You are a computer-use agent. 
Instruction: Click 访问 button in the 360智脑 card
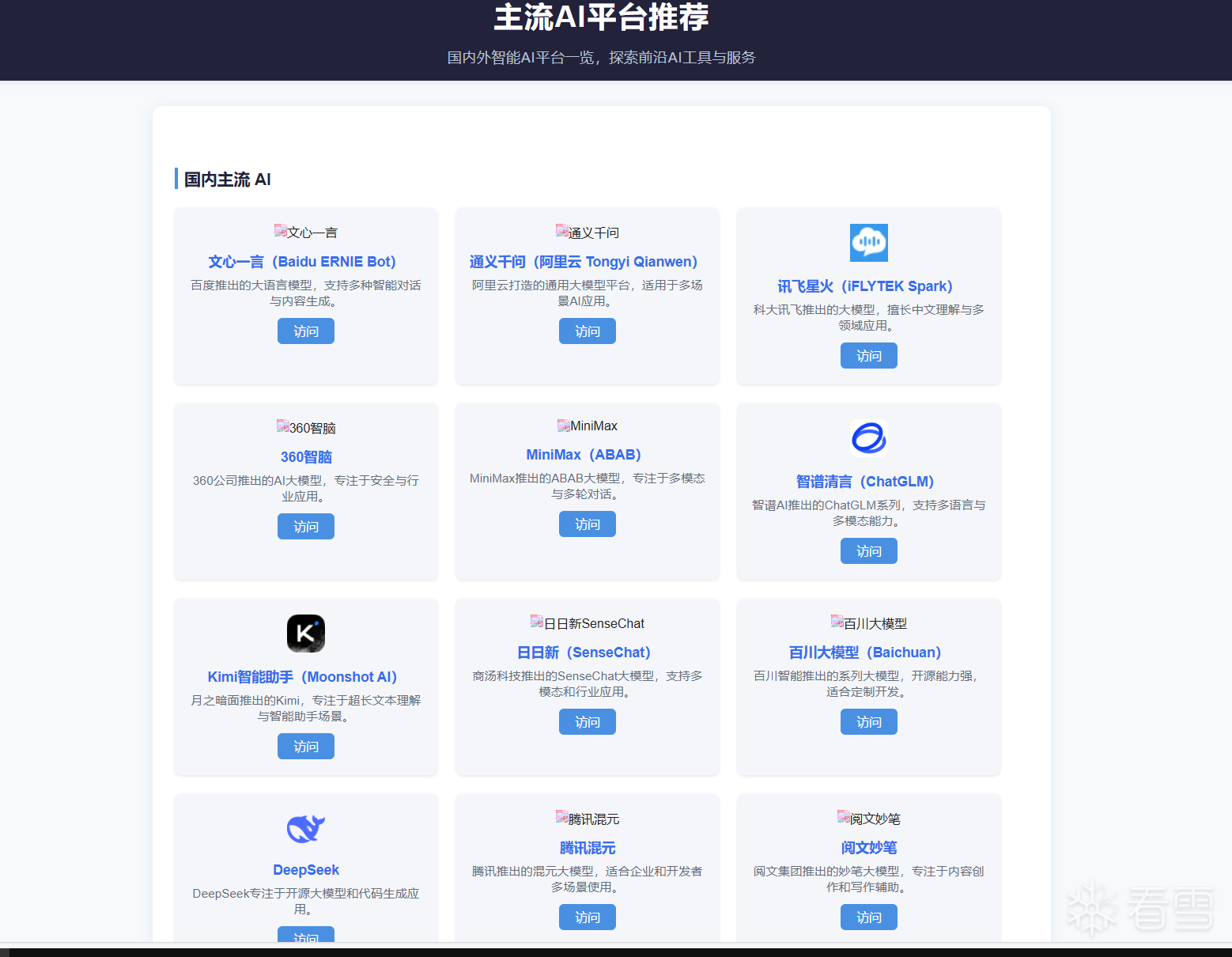[306, 527]
